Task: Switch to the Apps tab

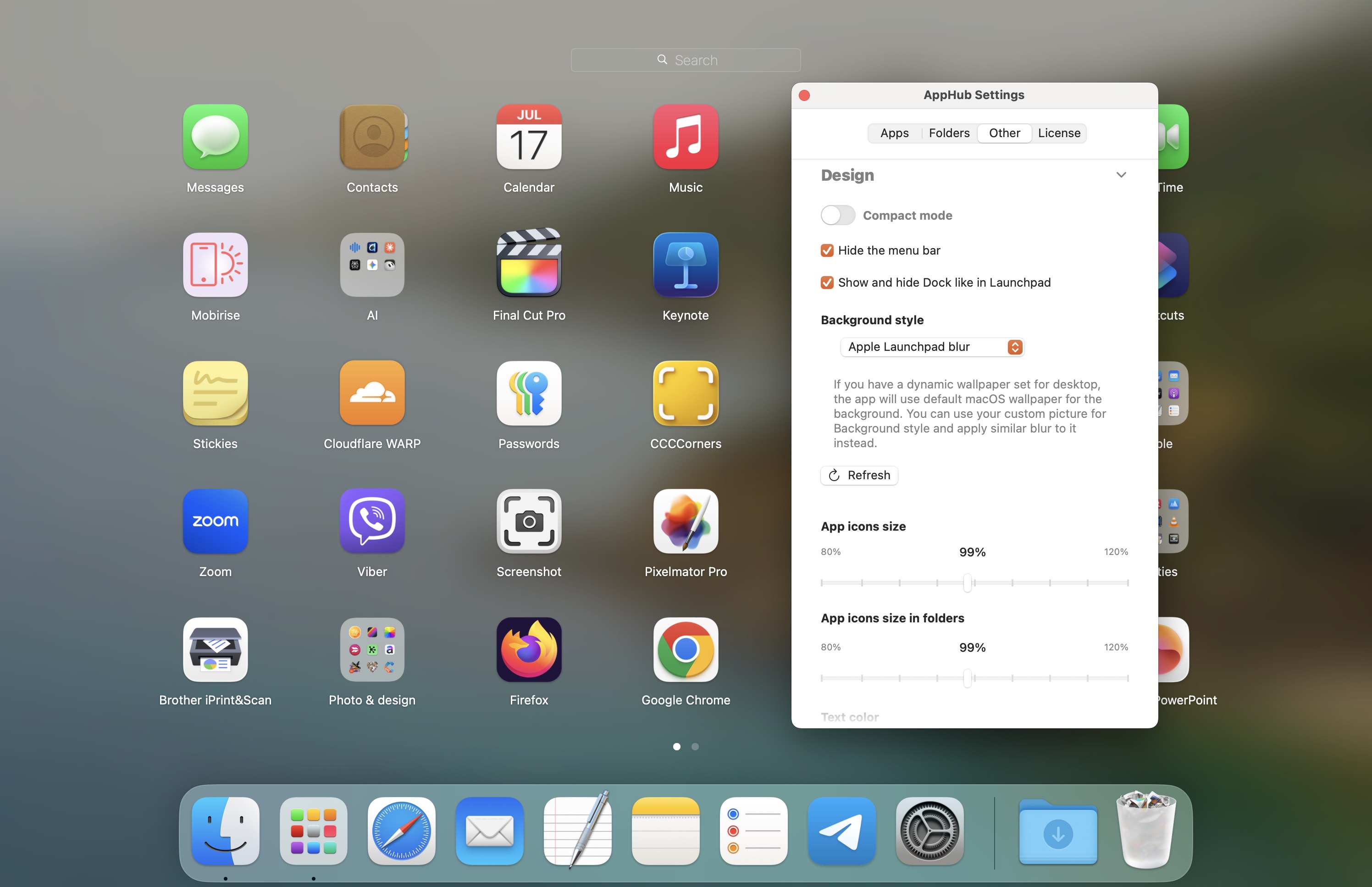Action: tap(894, 133)
